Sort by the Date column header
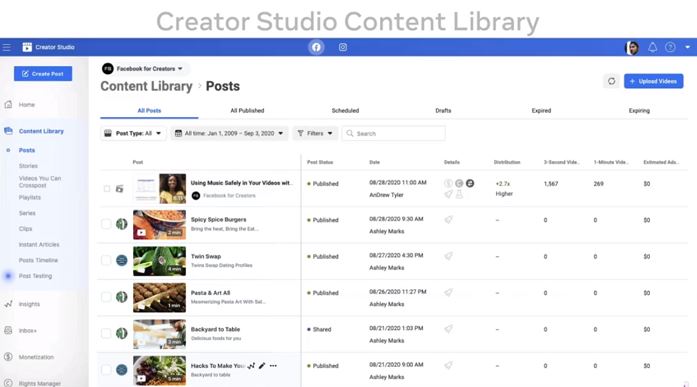Screen dimensions: 697x387 tap(374, 162)
